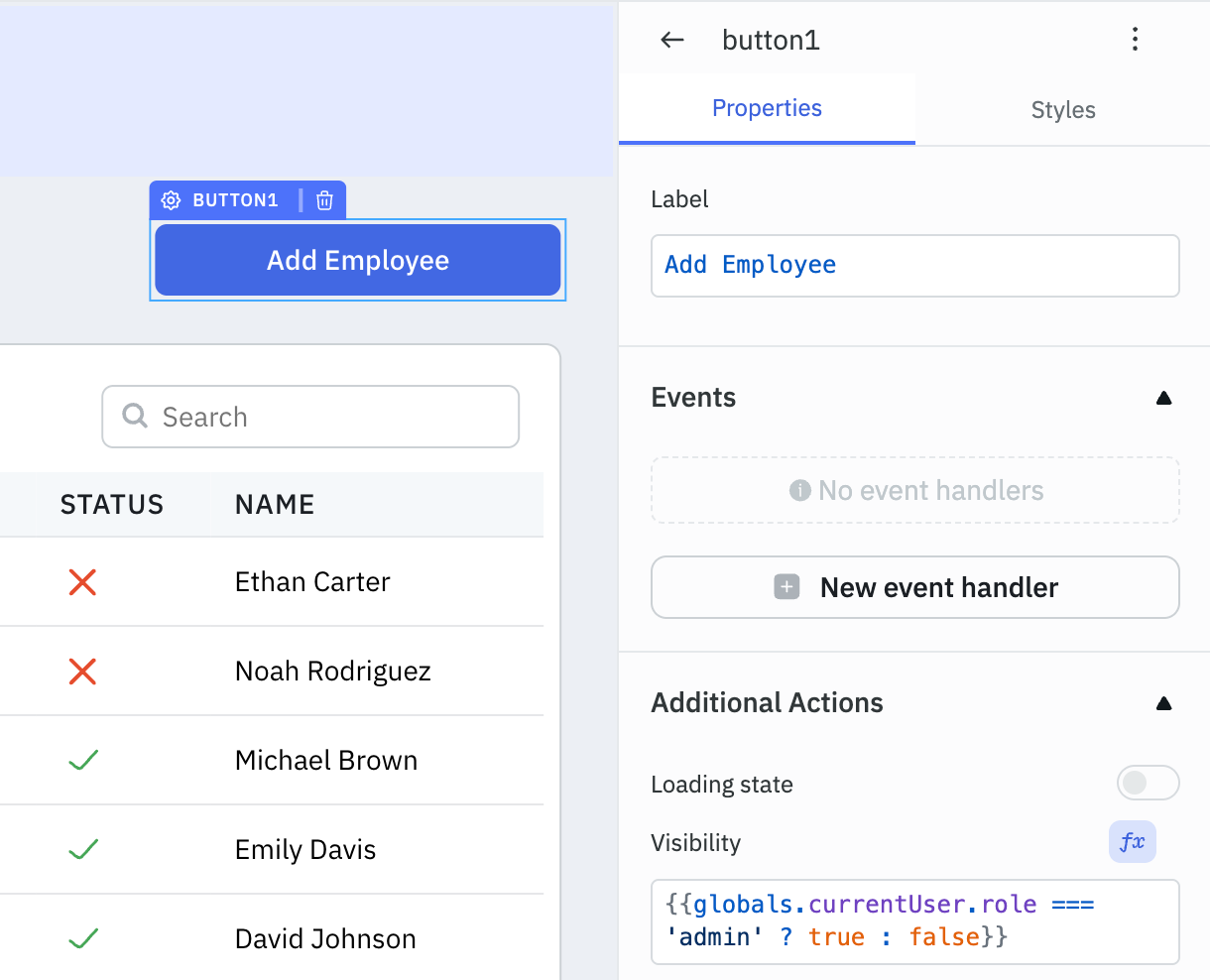Click the New event handler button

914,587
